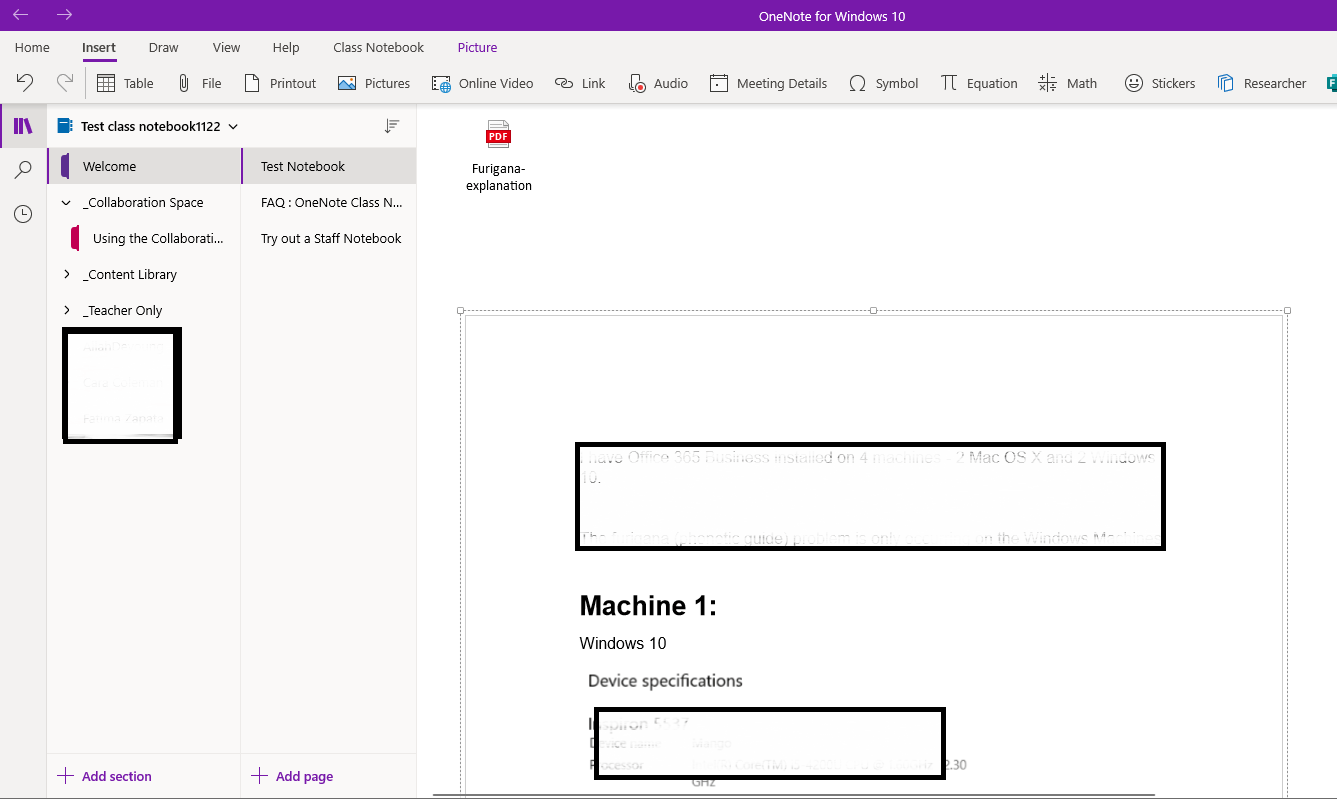Viewport: 1337px width, 799px height.
Task: Open the Test Notebook page
Action: pos(329,166)
